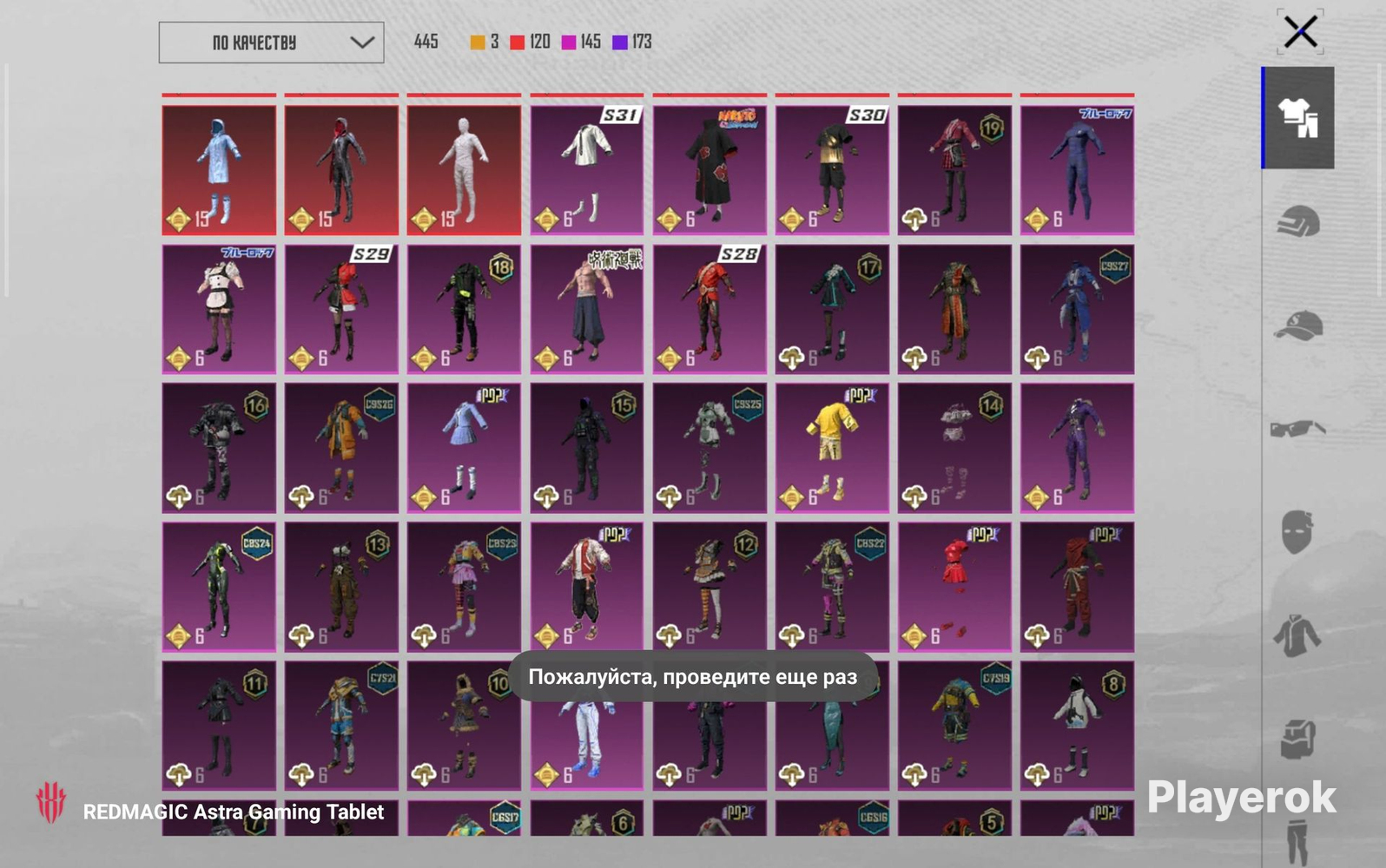This screenshot has height=868, width=1386.
Task: Select the white hoodie outfit with badge 8
Action: click(1077, 726)
